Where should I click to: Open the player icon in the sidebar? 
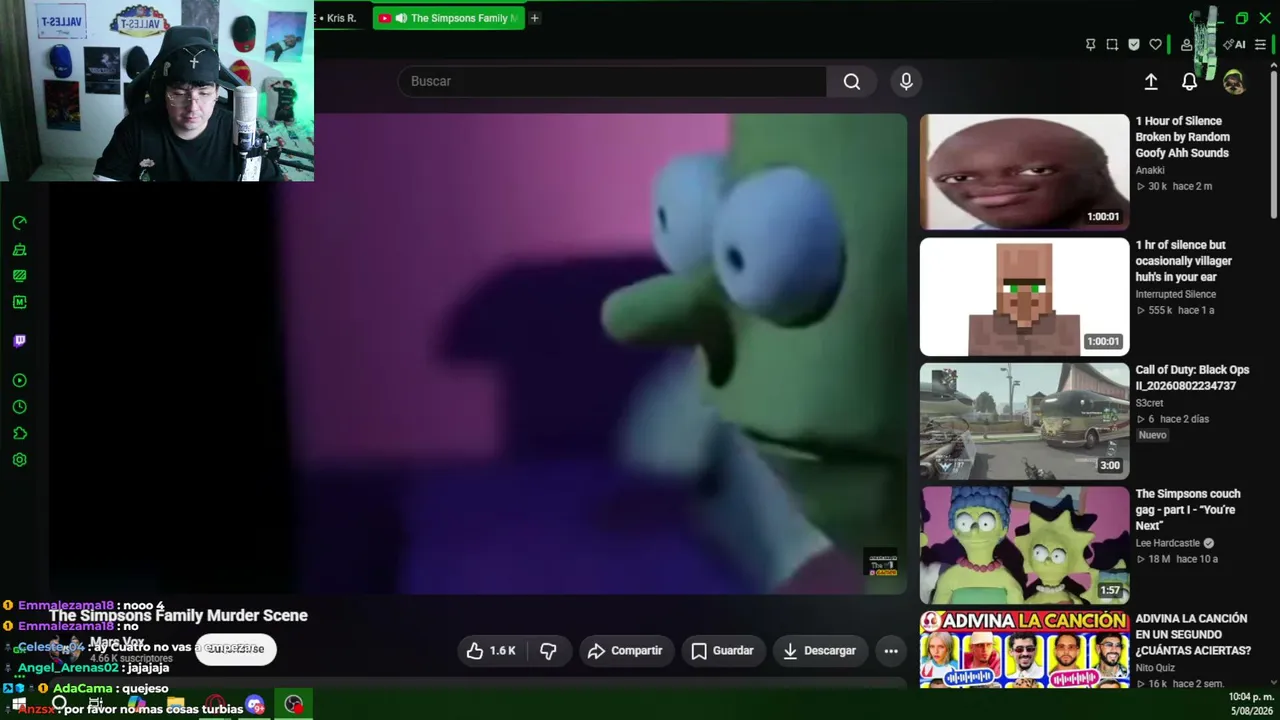[x=19, y=380]
